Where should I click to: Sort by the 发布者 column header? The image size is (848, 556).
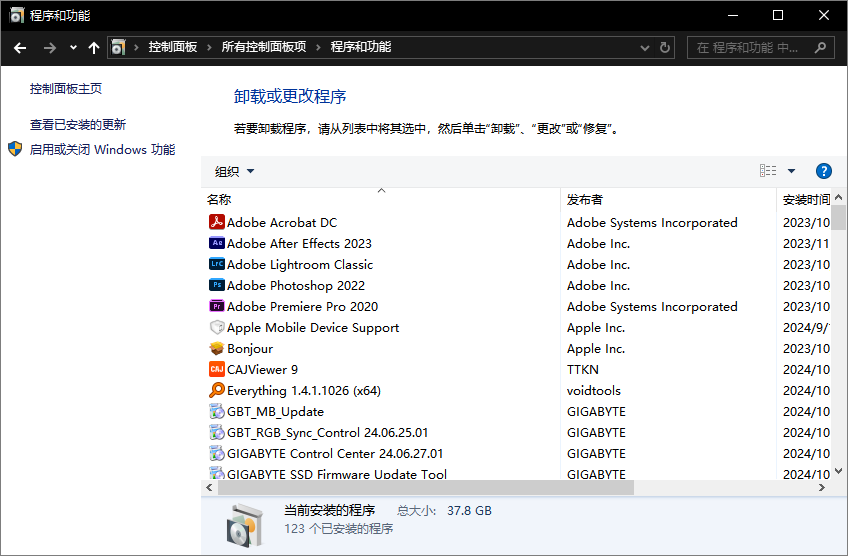[668, 199]
